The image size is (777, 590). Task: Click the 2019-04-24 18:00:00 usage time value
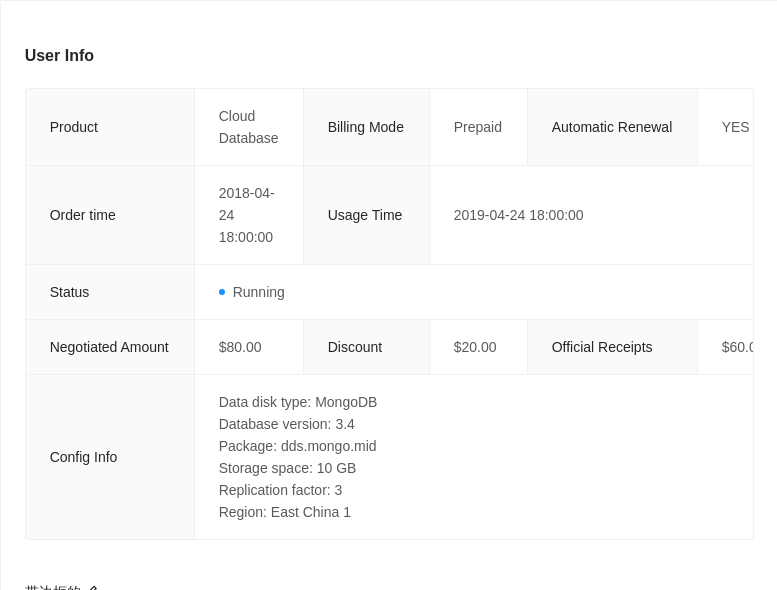click(x=518, y=215)
